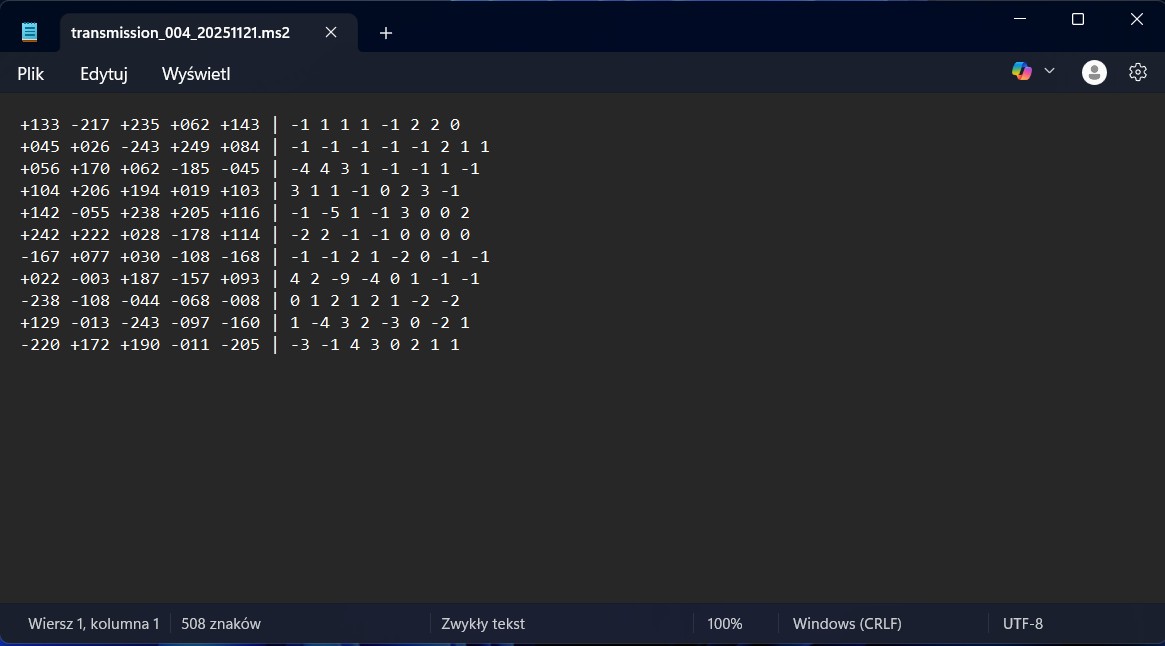Open the Copilot icon

(1021, 71)
